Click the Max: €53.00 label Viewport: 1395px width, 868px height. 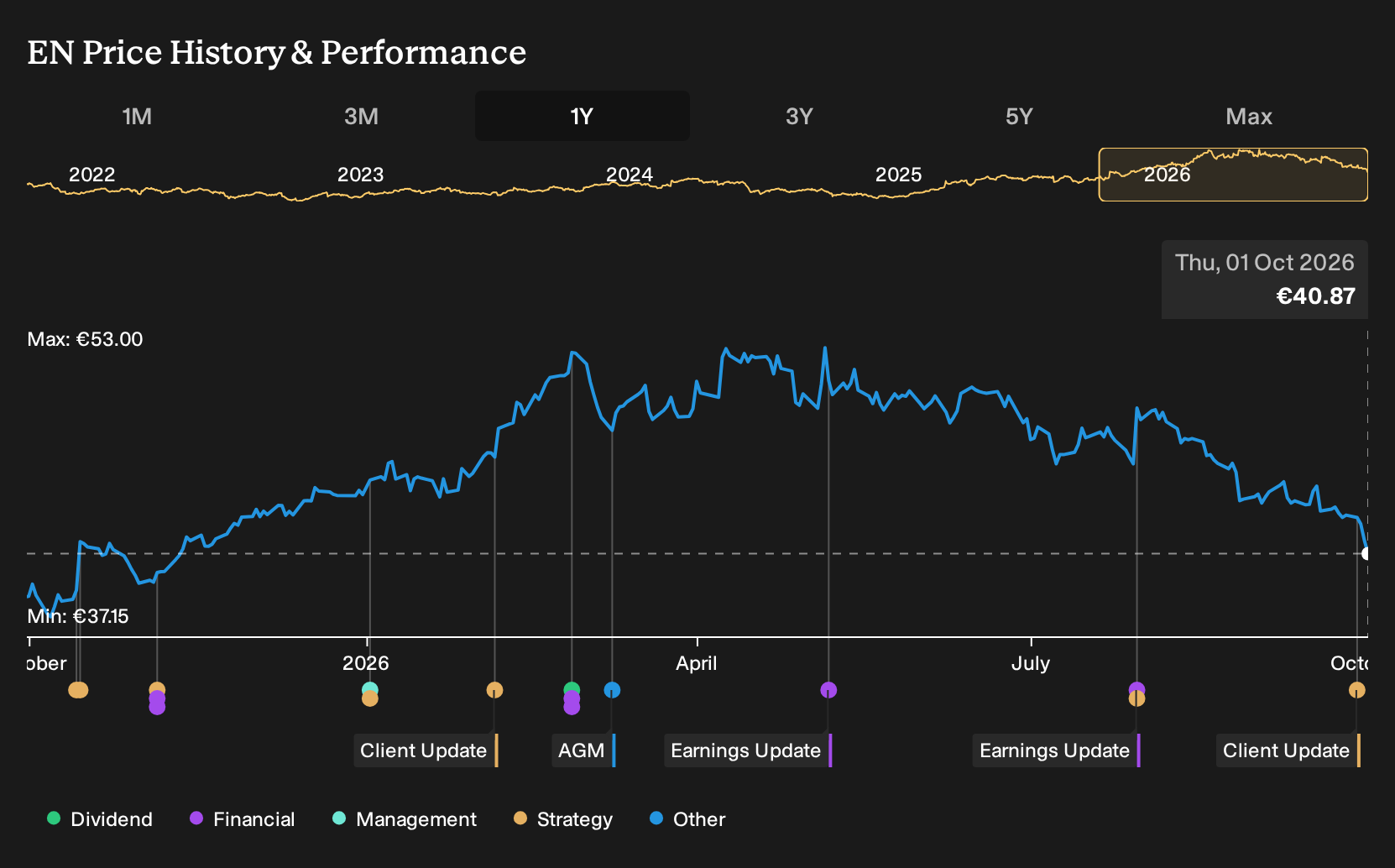tap(85, 339)
